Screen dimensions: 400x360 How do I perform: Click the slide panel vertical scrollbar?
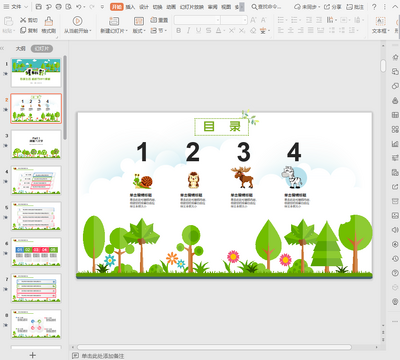pyautogui.click(x=65, y=97)
